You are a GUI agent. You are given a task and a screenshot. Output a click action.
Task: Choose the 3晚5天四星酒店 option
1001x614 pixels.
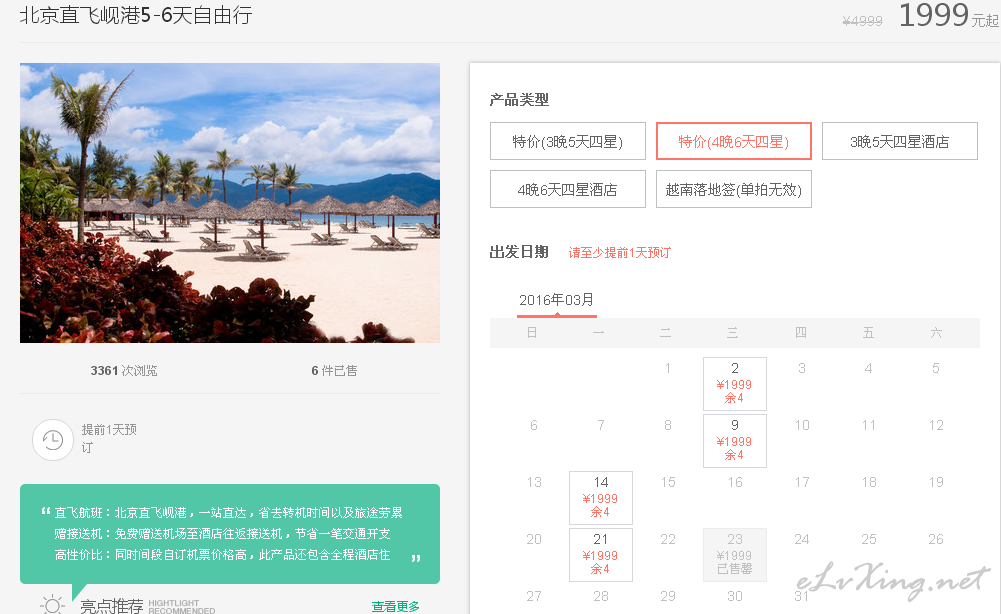coord(899,141)
